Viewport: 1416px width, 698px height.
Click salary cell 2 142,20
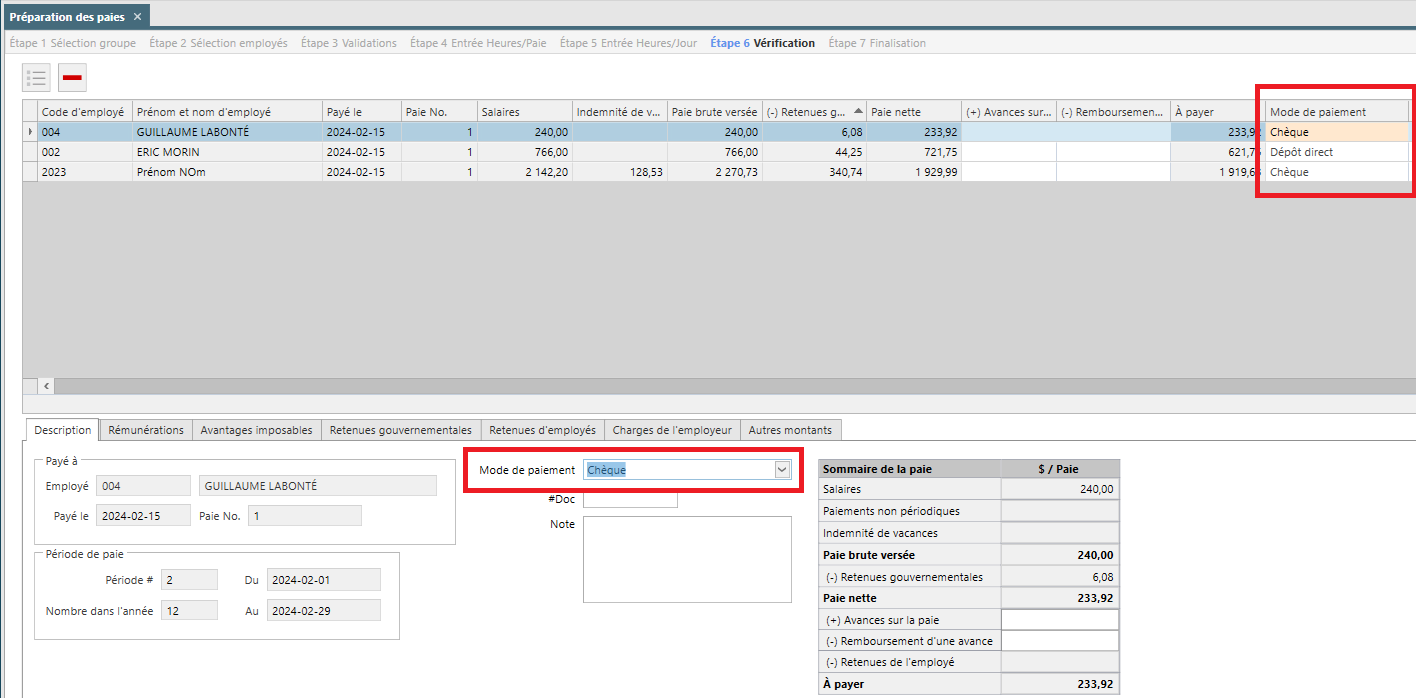click(x=525, y=172)
